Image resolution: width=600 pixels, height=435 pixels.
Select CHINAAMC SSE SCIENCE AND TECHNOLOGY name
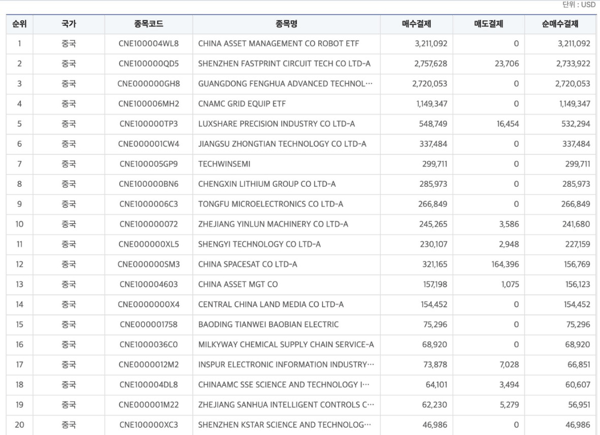pyautogui.click(x=284, y=384)
